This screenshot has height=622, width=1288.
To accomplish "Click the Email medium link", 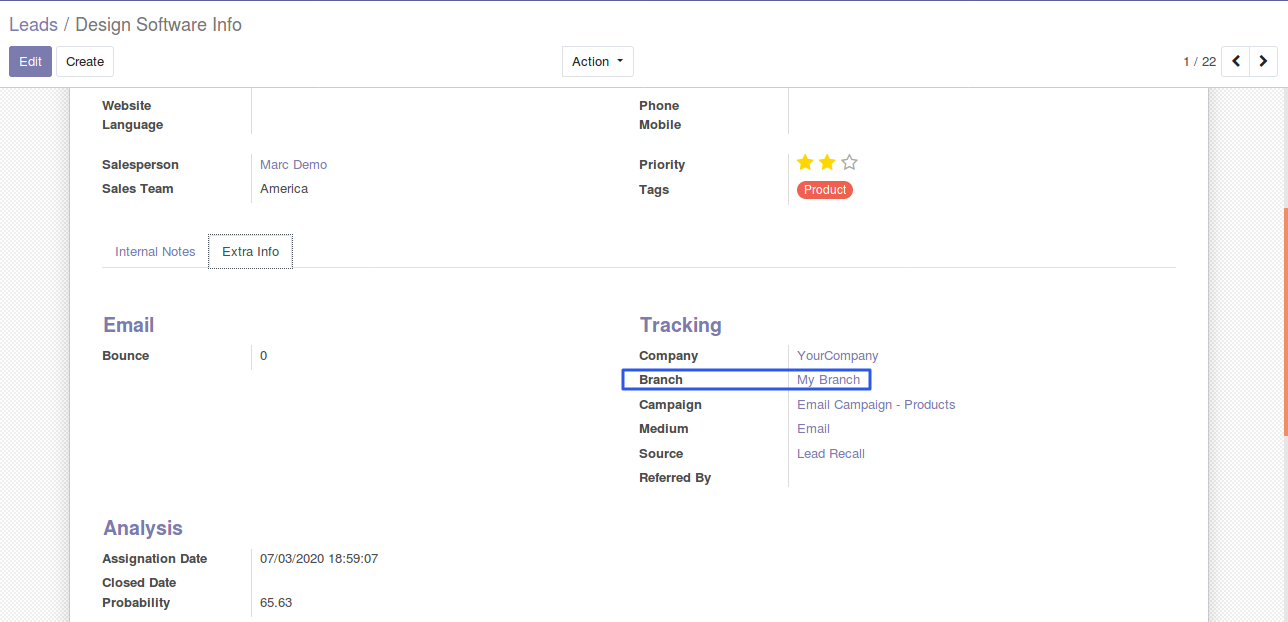I will tap(813, 429).
